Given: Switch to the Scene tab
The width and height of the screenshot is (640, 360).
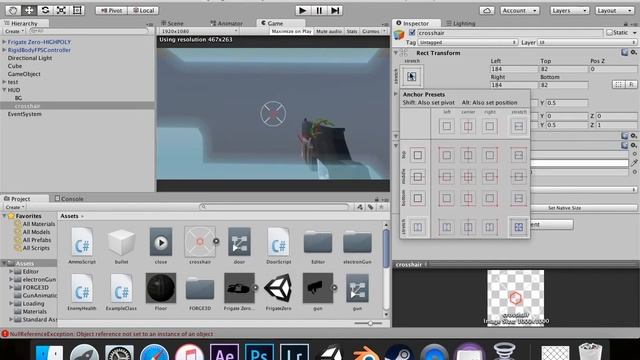Looking at the screenshot, I should [x=172, y=24].
